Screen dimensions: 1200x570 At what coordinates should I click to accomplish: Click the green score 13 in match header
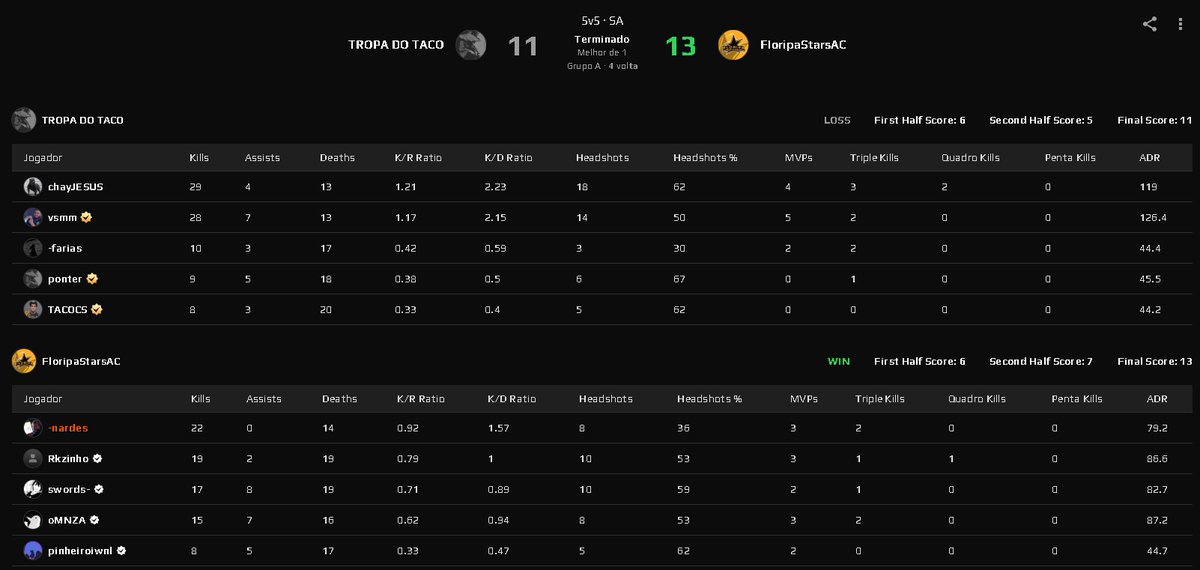(x=680, y=46)
